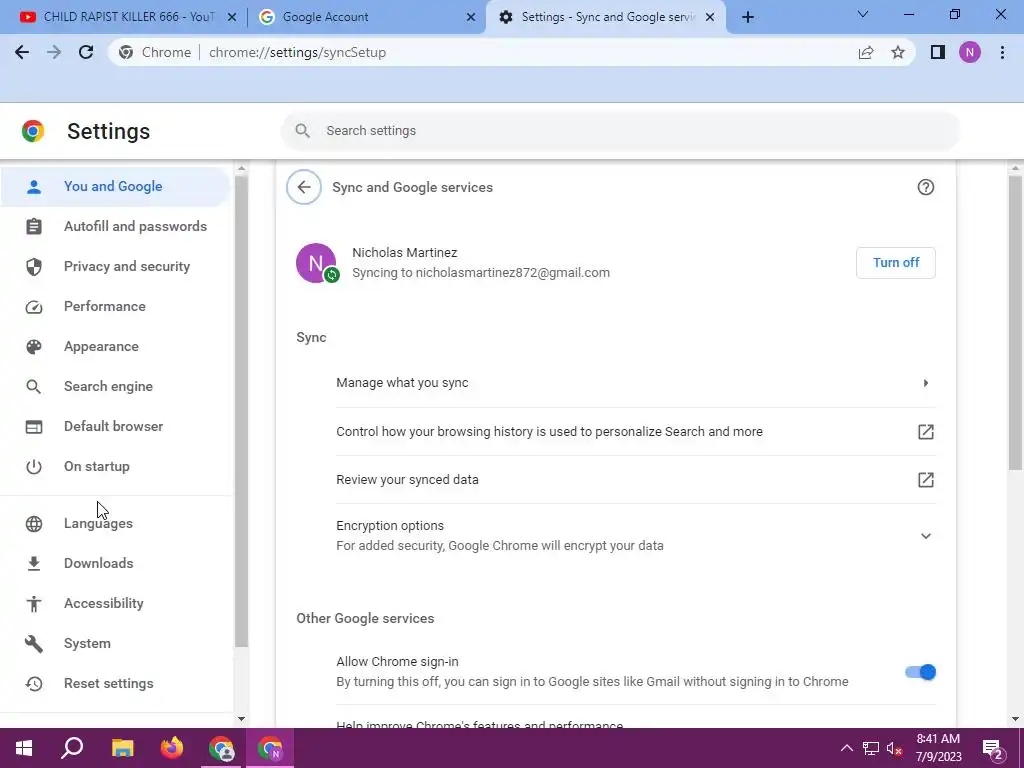Click the sidebar scrollbar down arrow
The image size is (1024, 768).
[x=241, y=719]
